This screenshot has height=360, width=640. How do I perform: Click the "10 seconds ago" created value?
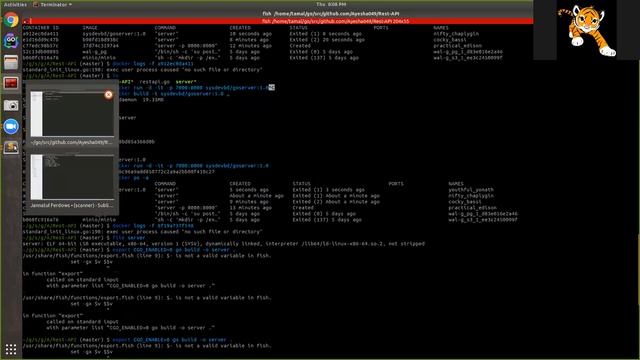tap(251, 34)
